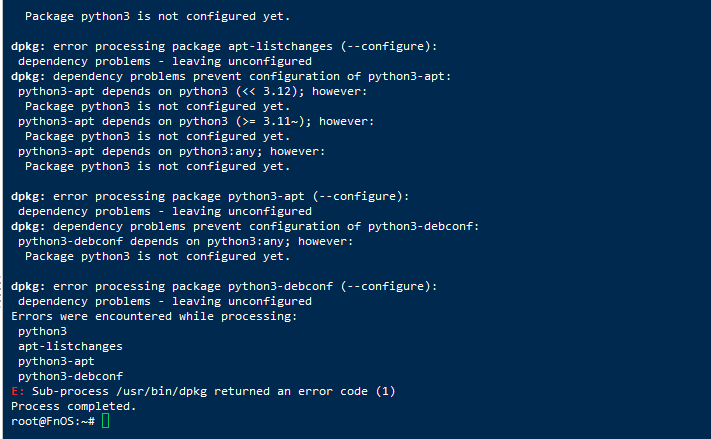711x439 pixels.
Task: Click the "Errors were encountered while processing:" line
Action: click(x=154, y=317)
